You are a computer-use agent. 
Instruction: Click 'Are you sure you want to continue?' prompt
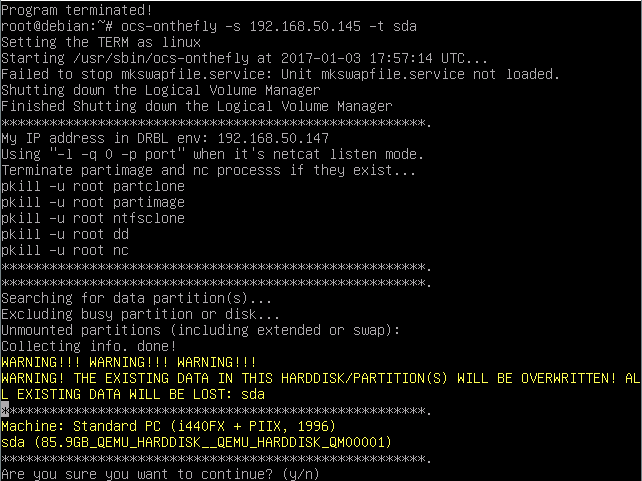pyautogui.click(x=137, y=474)
